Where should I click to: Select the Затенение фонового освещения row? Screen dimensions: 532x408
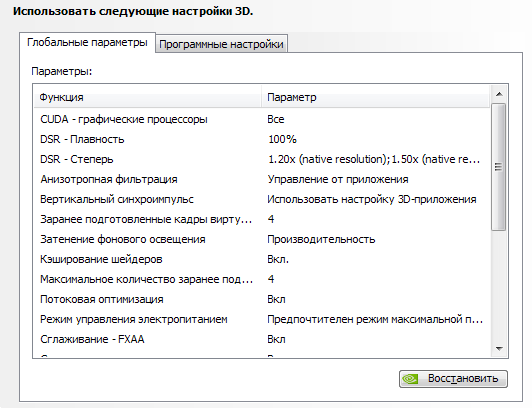[262, 239]
